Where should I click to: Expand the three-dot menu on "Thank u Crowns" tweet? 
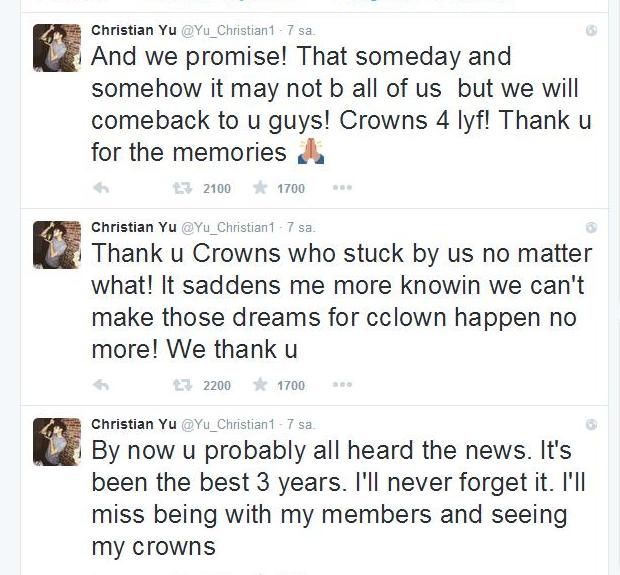pos(342,385)
